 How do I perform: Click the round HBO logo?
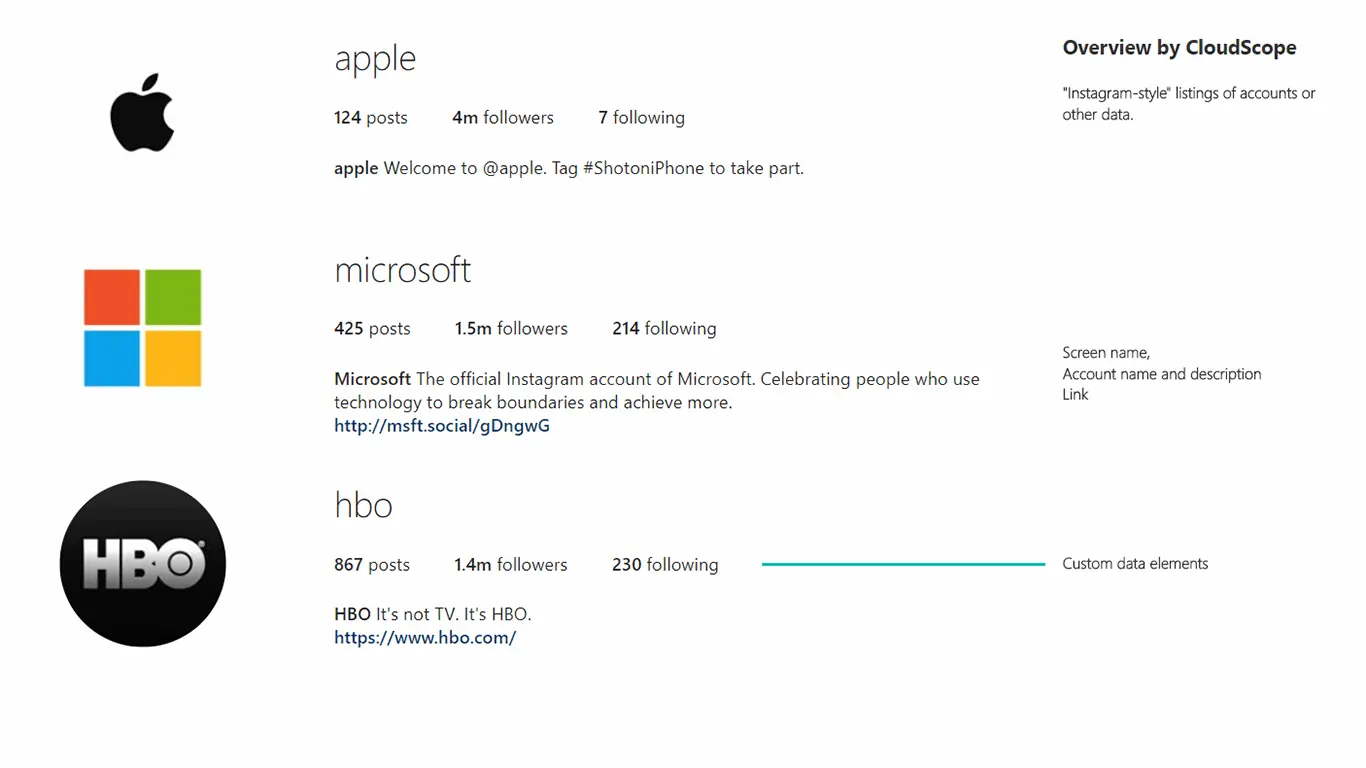(x=143, y=564)
